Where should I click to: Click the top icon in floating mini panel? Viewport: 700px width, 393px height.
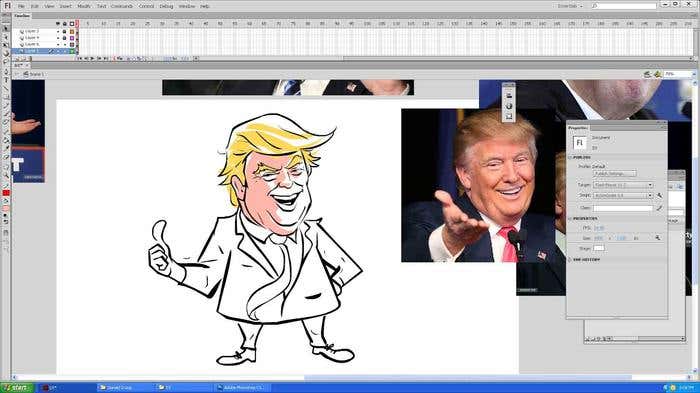point(508,96)
